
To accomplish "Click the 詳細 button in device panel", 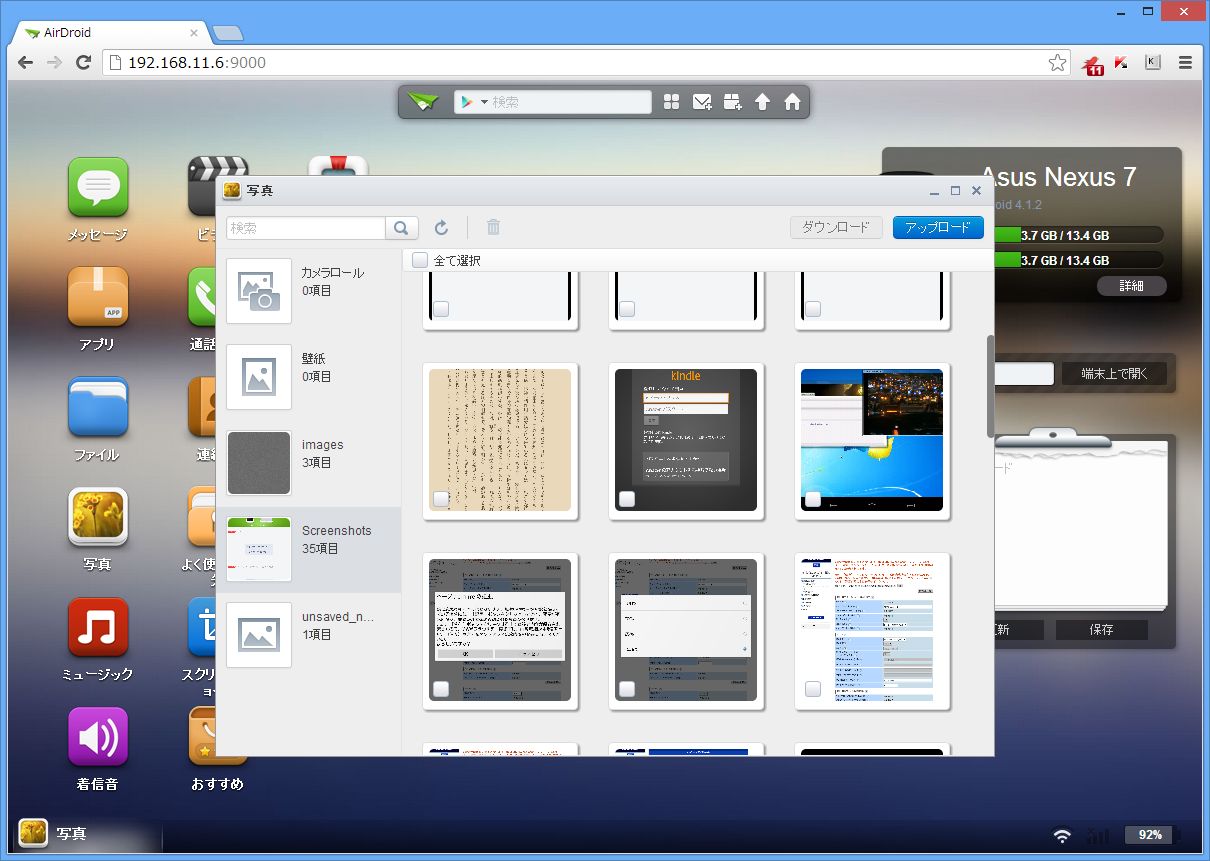I will tap(1131, 286).
